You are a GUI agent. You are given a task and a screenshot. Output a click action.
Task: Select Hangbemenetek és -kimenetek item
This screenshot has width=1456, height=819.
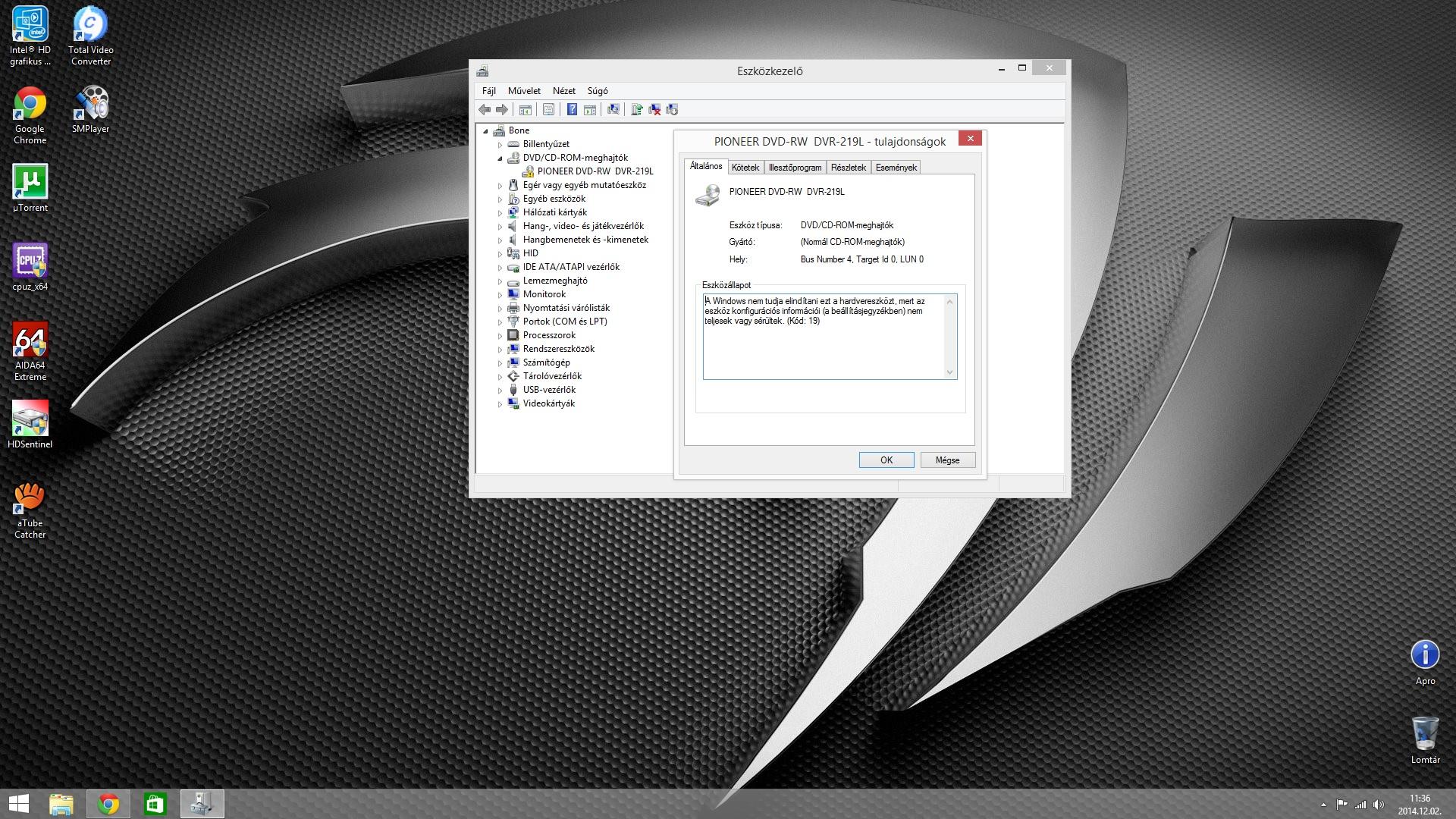pyautogui.click(x=585, y=240)
